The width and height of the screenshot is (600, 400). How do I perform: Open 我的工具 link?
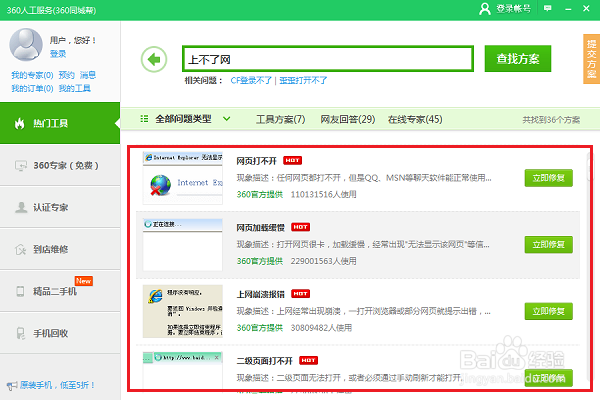click(x=74, y=88)
